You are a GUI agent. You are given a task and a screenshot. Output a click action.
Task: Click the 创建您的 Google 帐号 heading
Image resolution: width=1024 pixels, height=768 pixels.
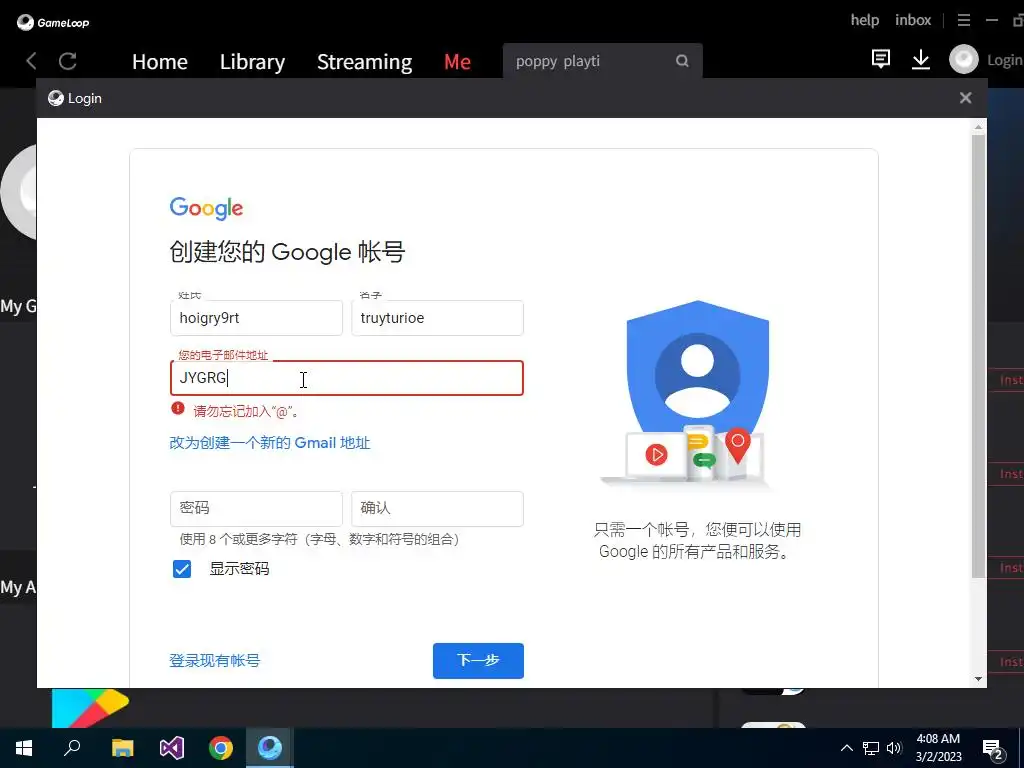[287, 252]
